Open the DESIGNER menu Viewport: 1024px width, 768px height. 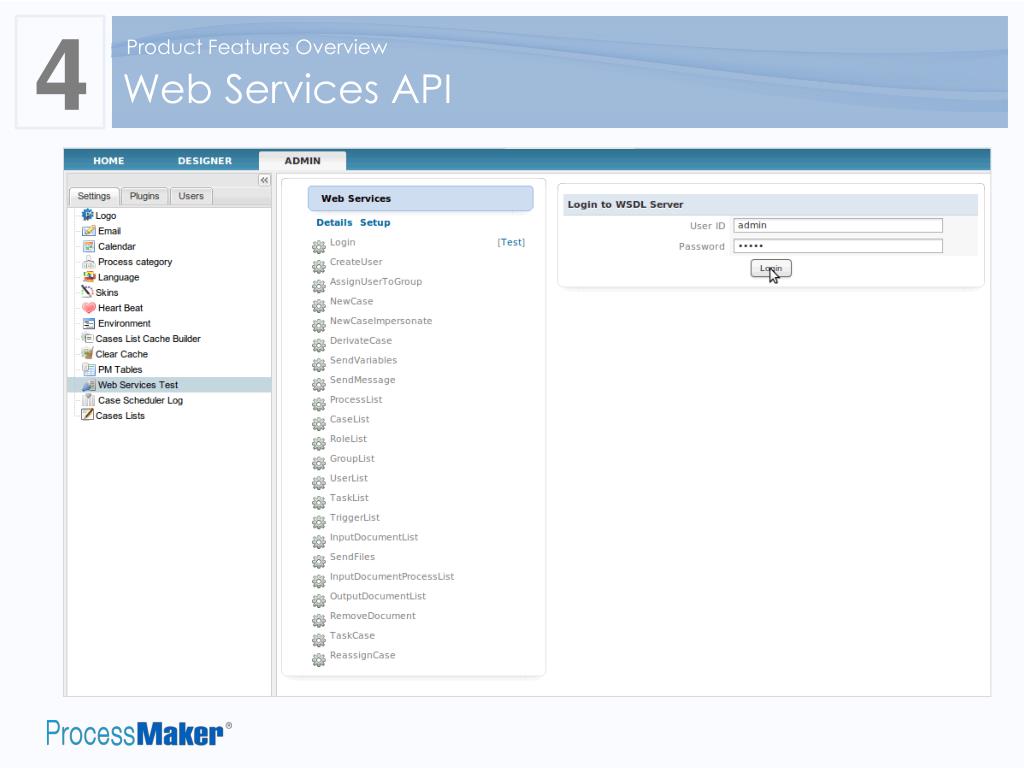tap(204, 161)
